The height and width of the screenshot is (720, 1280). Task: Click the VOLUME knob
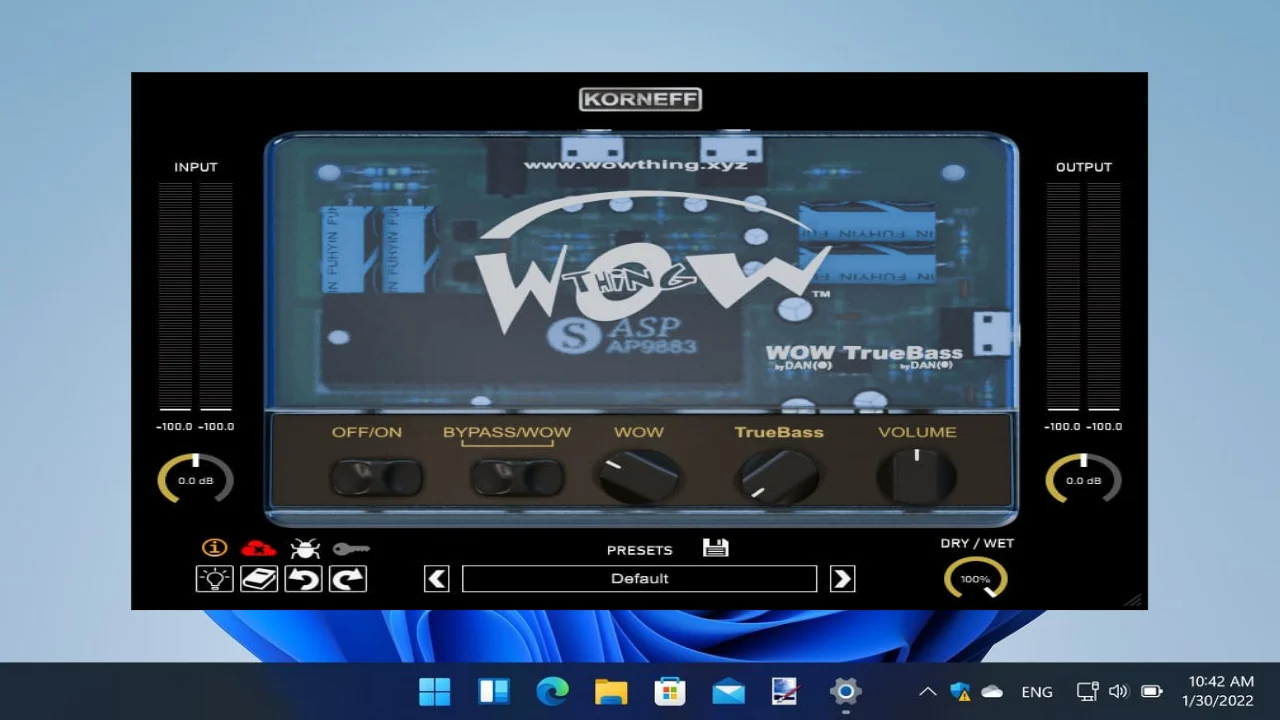pos(917,476)
